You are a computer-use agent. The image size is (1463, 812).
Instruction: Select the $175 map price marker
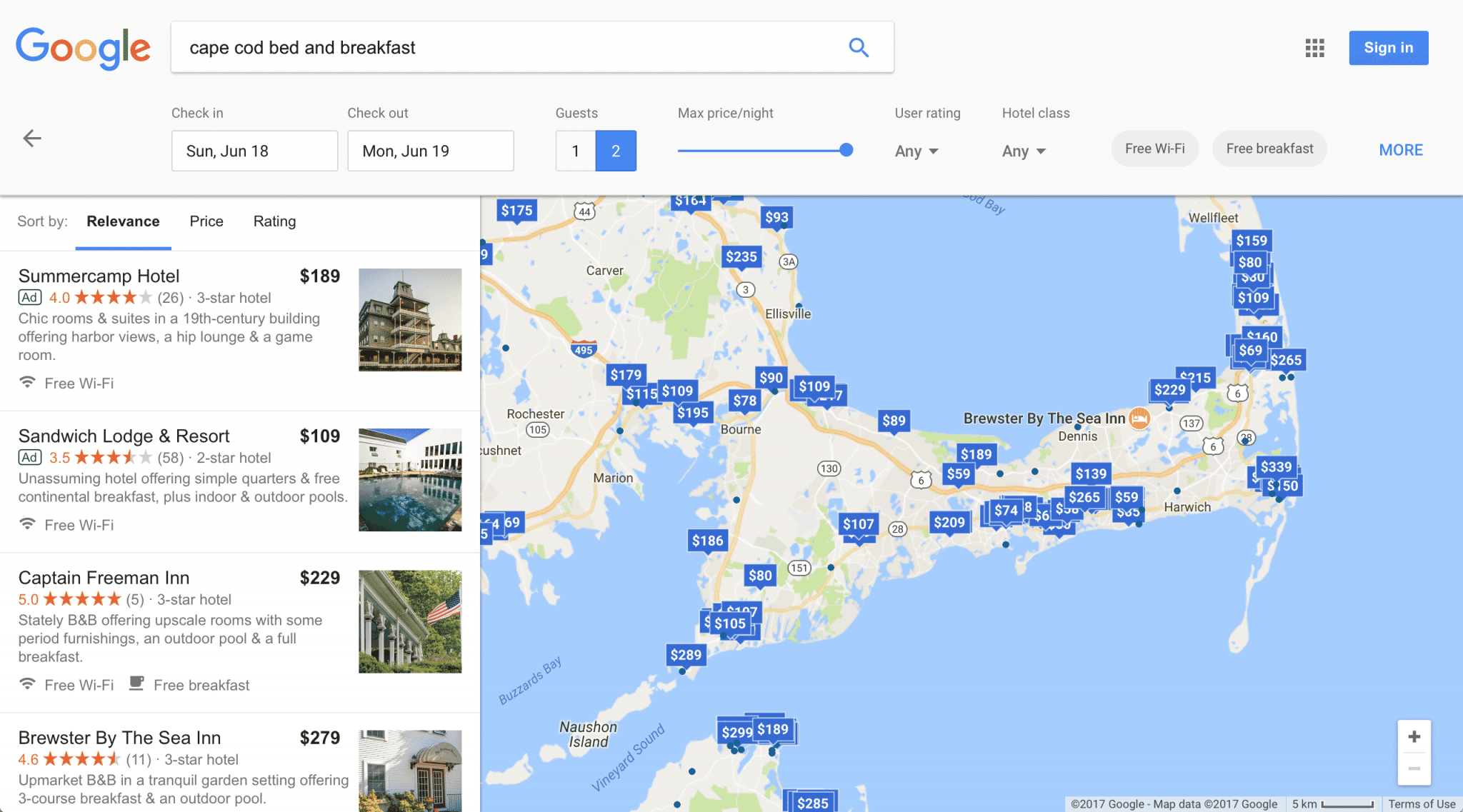tap(516, 210)
